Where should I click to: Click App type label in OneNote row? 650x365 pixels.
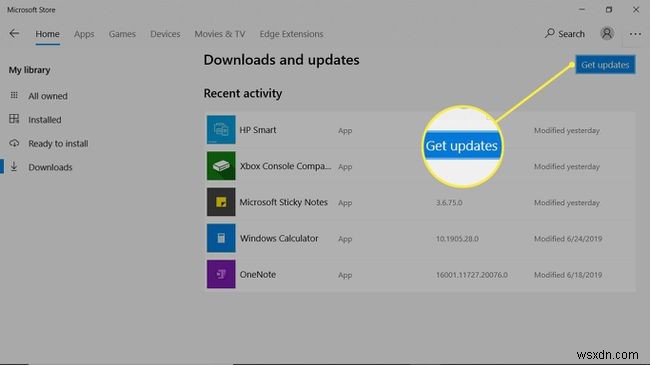[x=345, y=275]
